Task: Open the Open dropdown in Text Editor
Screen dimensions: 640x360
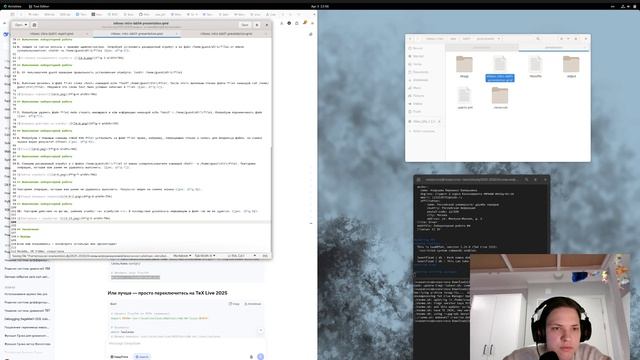Action: [x=21, y=25]
